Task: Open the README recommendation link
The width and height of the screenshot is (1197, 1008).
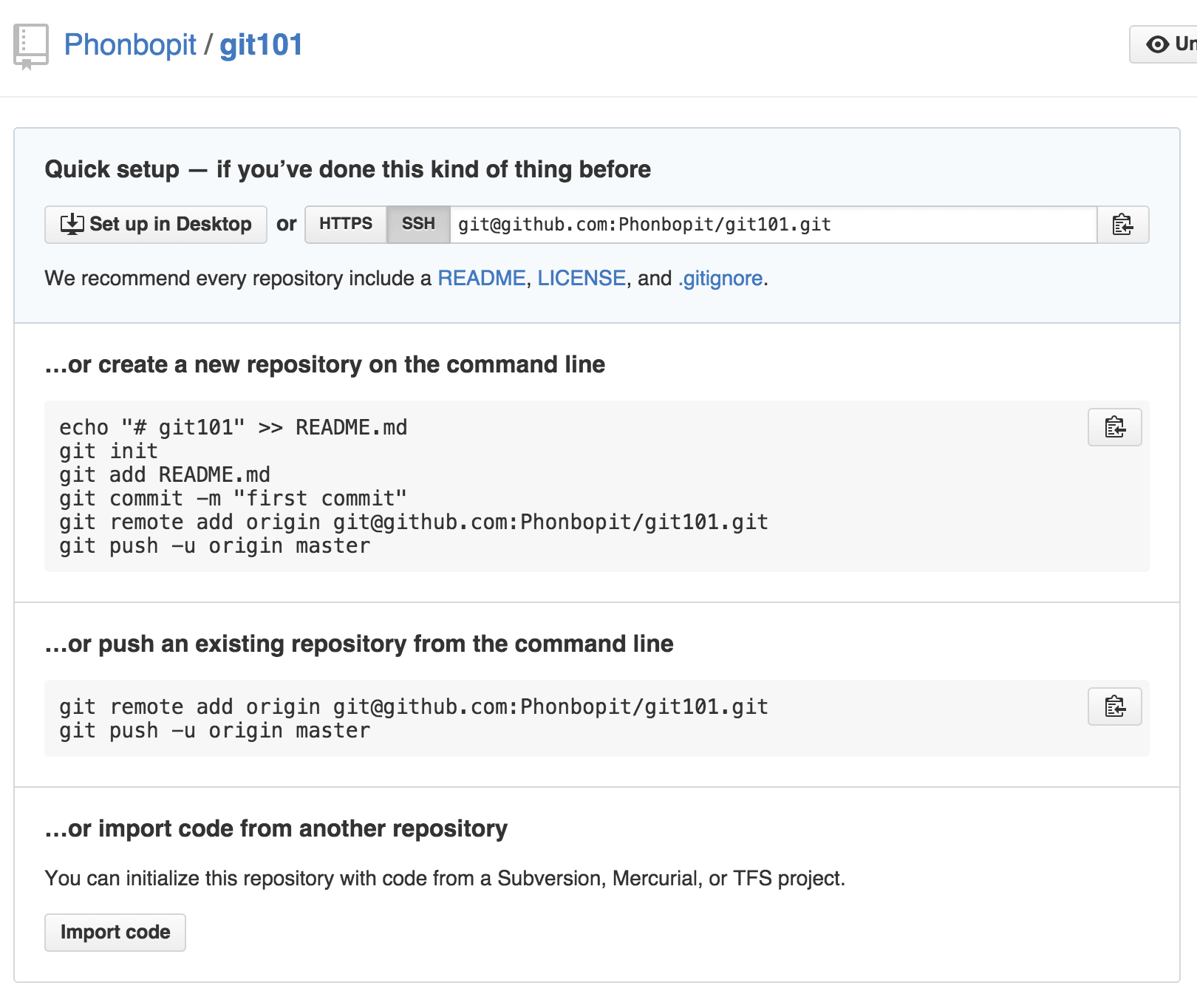Action: coord(482,279)
